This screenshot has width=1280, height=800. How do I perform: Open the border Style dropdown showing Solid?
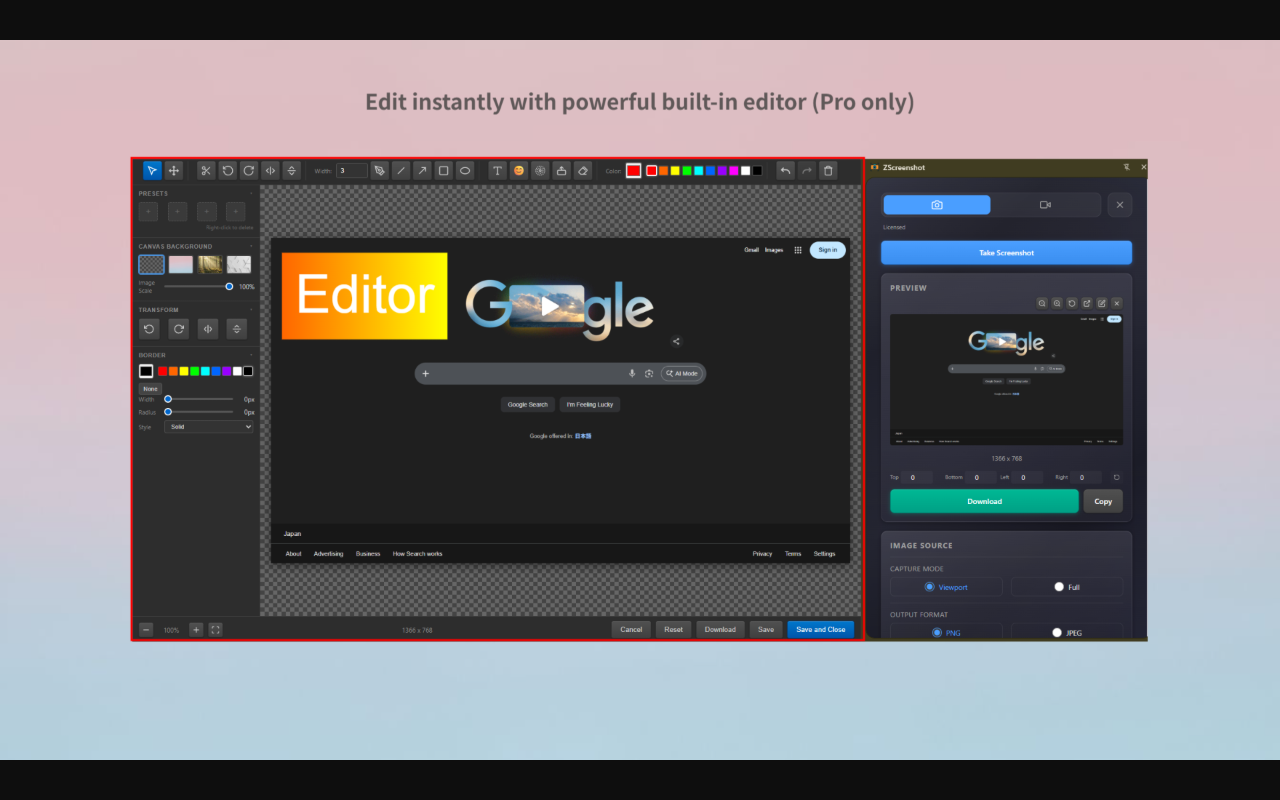(x=208, y=426)
